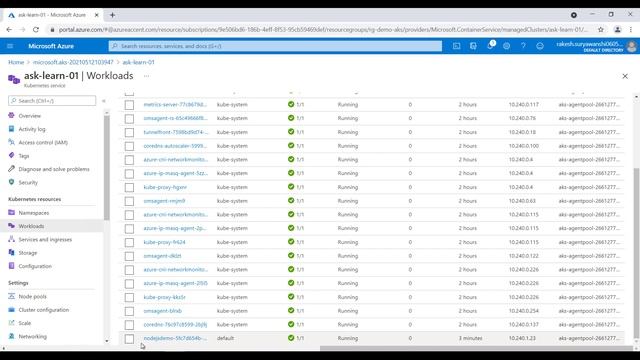Select checkbox for tunnelfront pod
Image resolution: width=640 pixels, height=360 pixels.
point(129,132)
